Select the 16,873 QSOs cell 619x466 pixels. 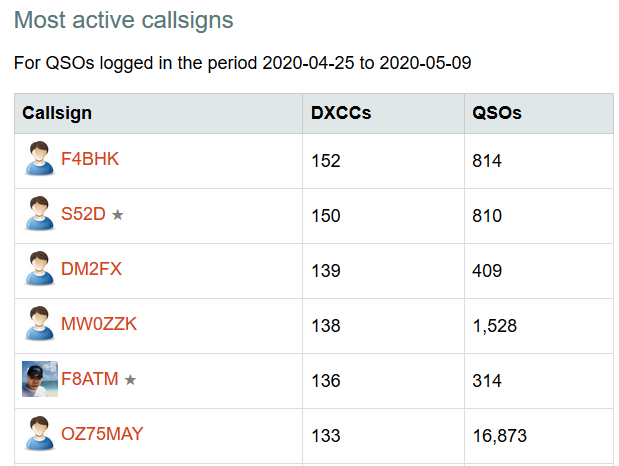(500, 436)
